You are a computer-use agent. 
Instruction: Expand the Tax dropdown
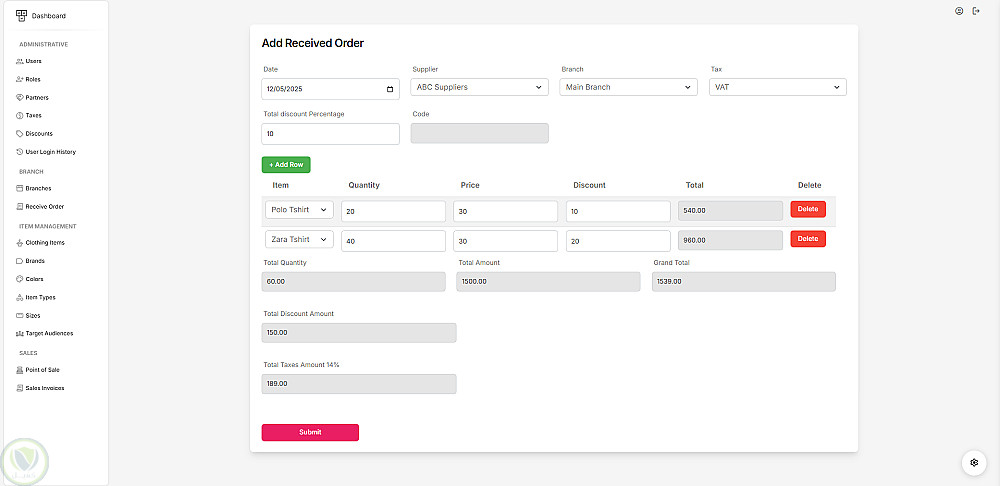coord(778,87)
